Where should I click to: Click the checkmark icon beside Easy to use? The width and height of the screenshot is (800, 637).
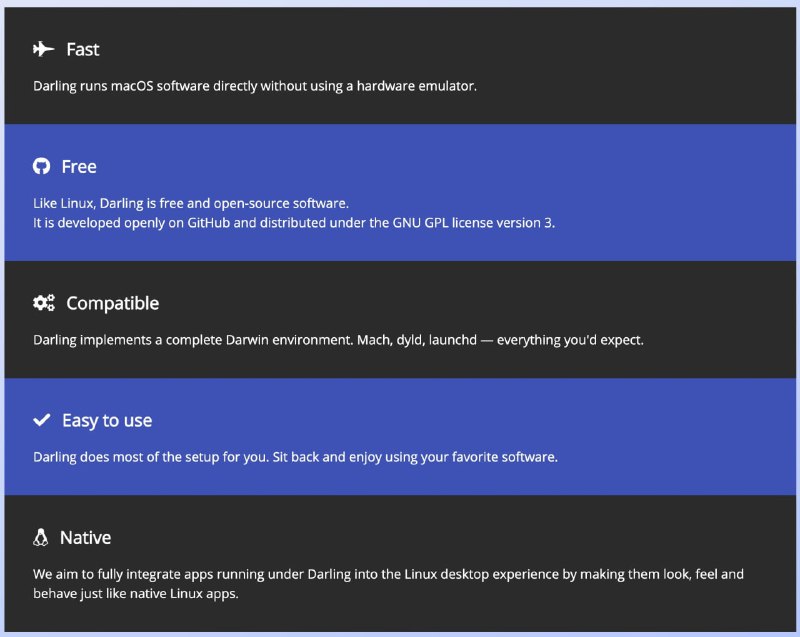[x=42, y=420]
